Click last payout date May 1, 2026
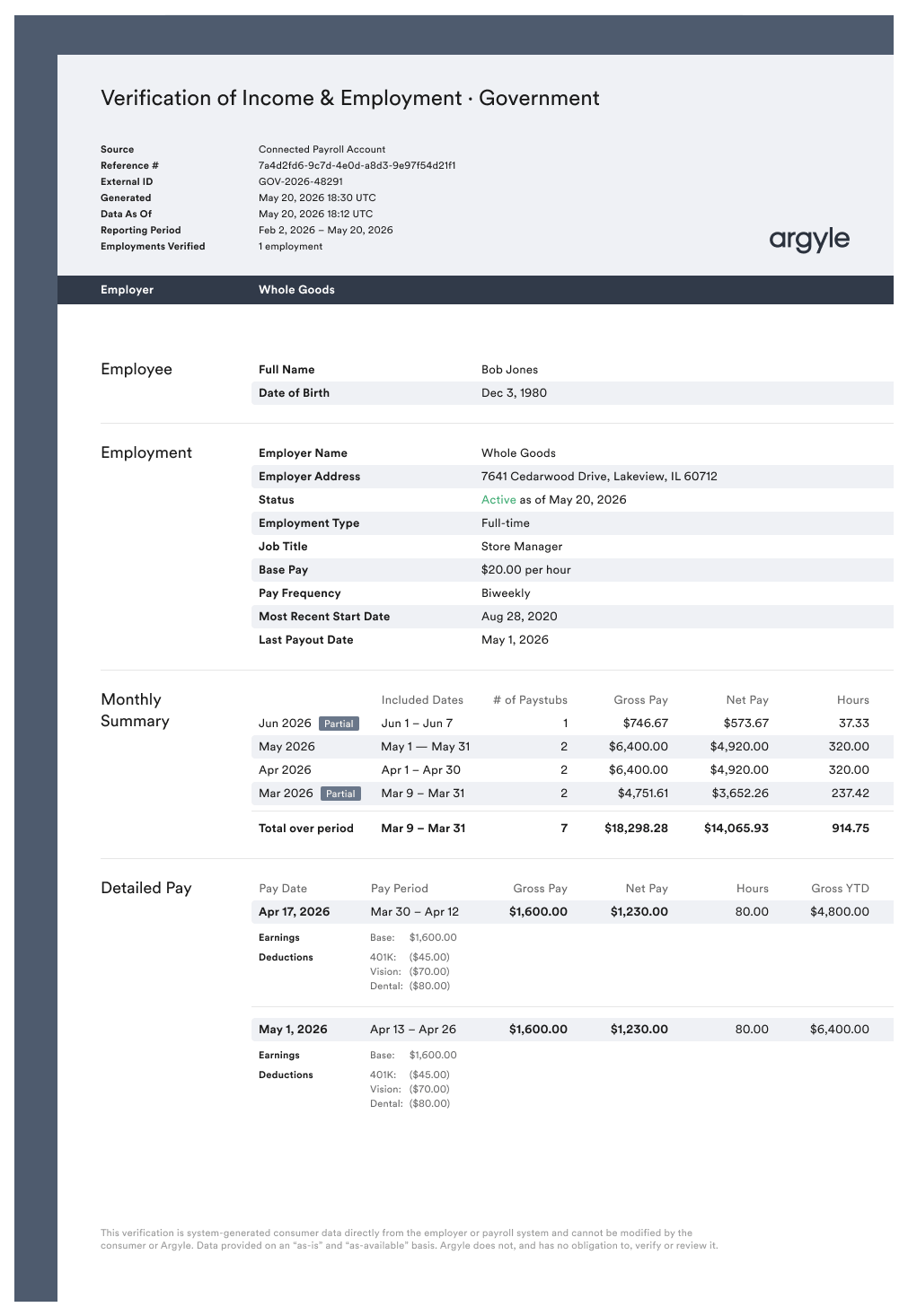The width and height of the screenshot is (908, 1316). click(x=515, y=640)
